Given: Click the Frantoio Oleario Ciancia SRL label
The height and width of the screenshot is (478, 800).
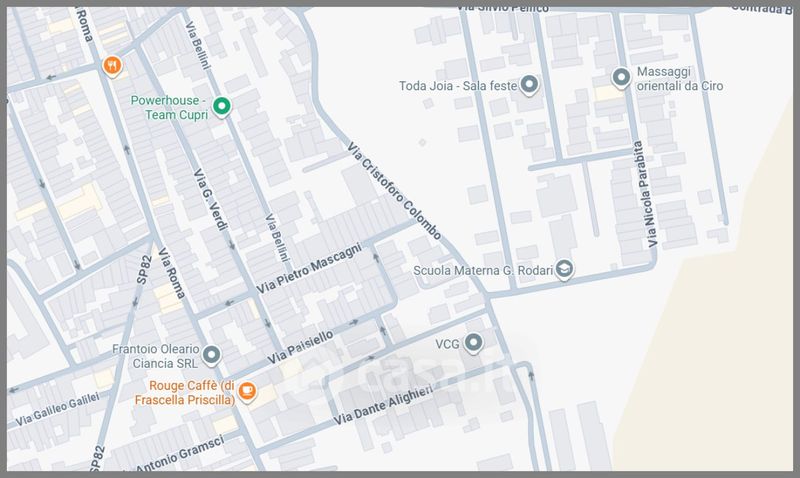Looking at the screenshot, I should coord(156,356).
